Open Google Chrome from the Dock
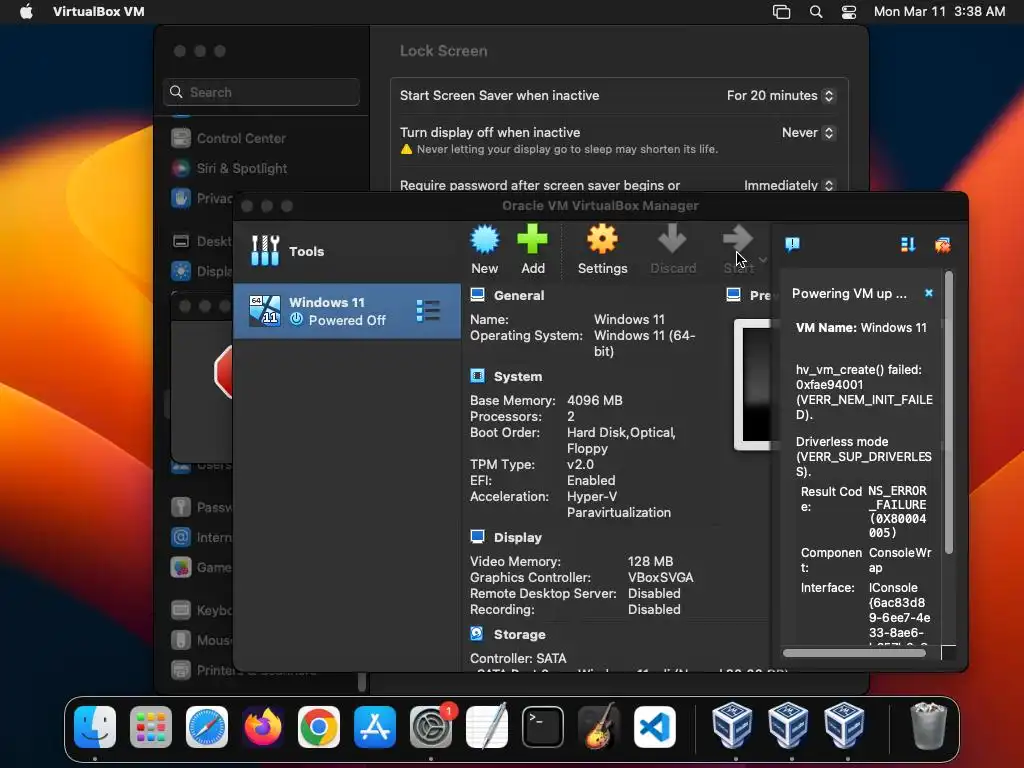Screen dimensions: 1024x768 pyautogui.click(x=319, y=727)
